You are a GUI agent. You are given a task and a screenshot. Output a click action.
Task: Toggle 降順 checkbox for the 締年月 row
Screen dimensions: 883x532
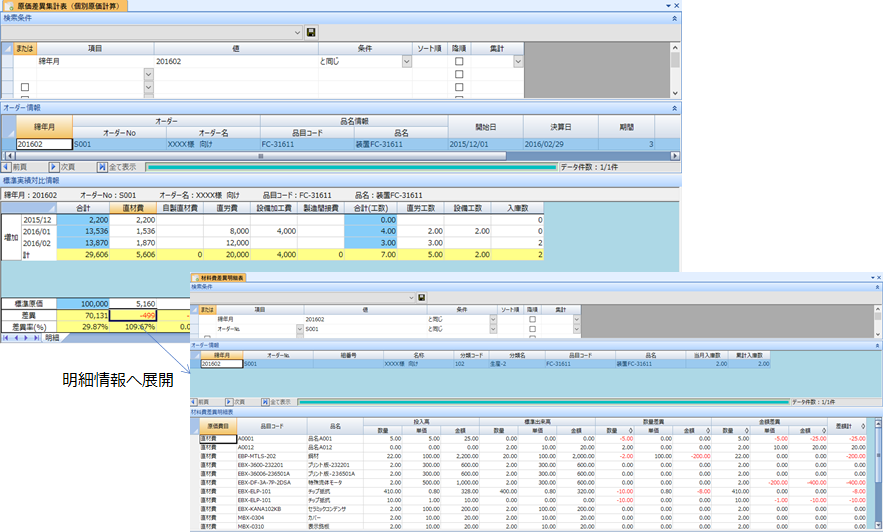pyautogui.click(x=459, y=61)
